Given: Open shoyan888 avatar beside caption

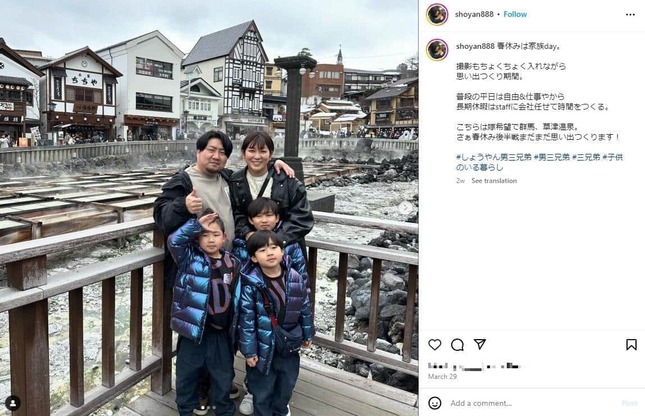Looking at the screenshot, I should (x=437, y=50).
